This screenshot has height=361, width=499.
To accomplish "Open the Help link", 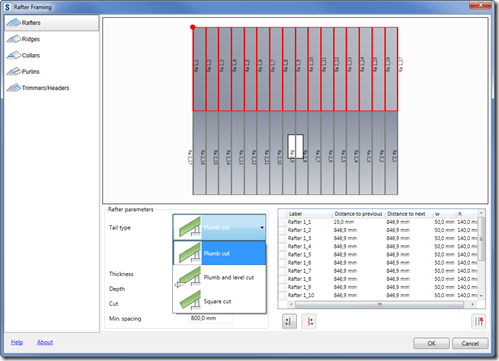I will click(17, 342).
